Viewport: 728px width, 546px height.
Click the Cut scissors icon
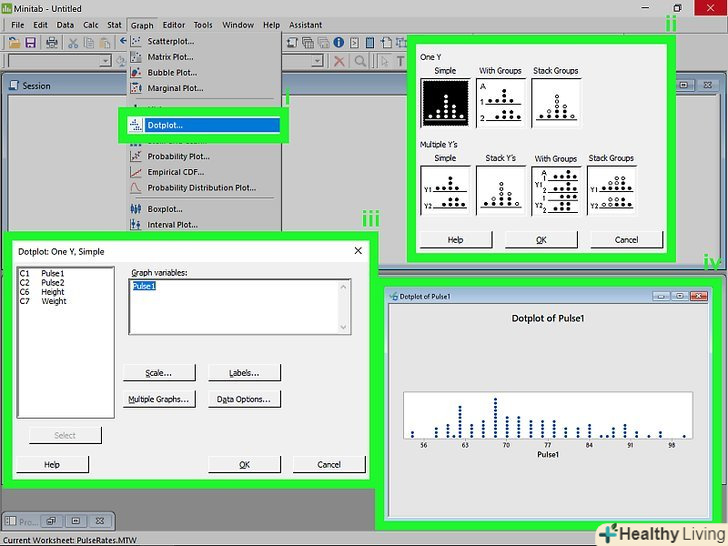pyautogui.click(x=73, y=43)
